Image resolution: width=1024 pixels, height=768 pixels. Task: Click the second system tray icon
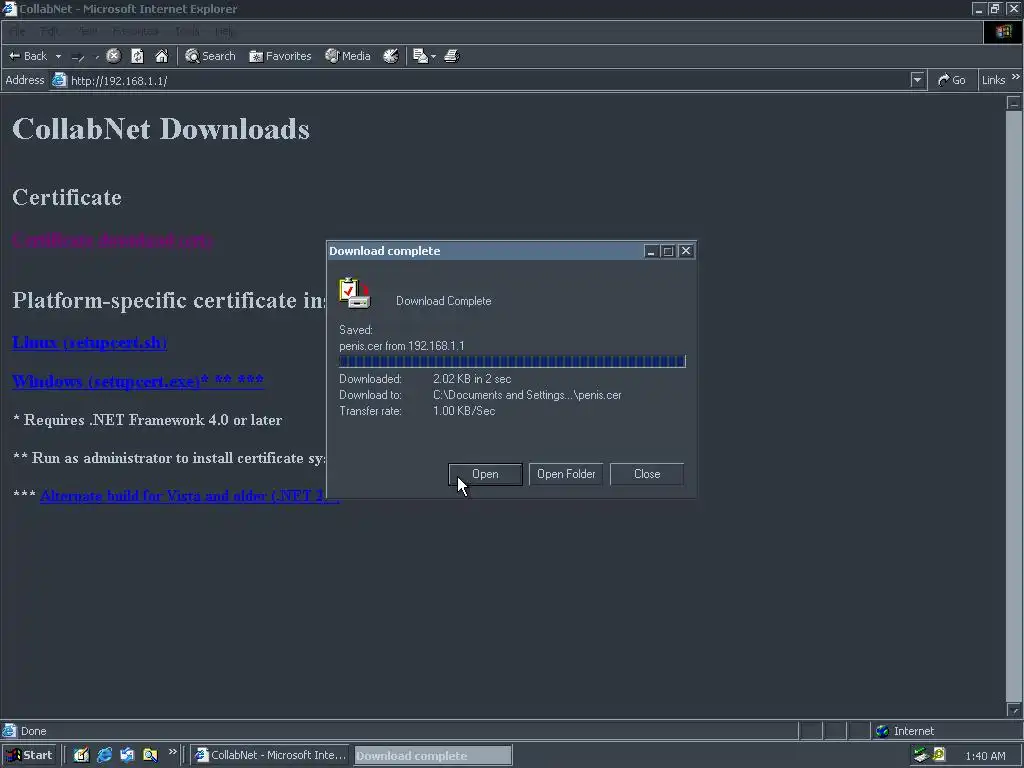tap(939, 755)
